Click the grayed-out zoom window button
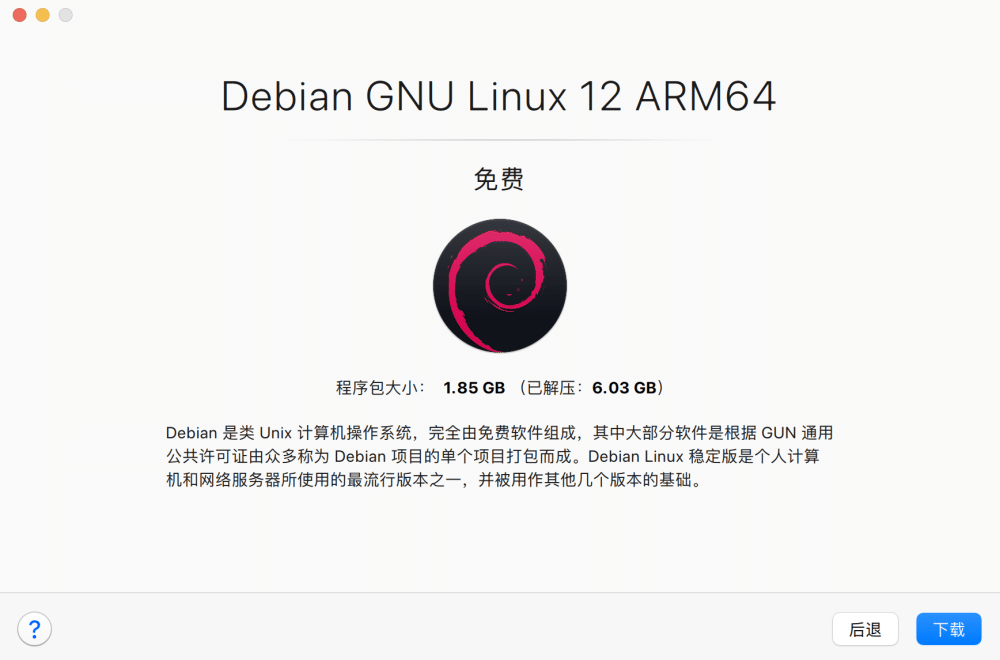 (x=66, y=15)
